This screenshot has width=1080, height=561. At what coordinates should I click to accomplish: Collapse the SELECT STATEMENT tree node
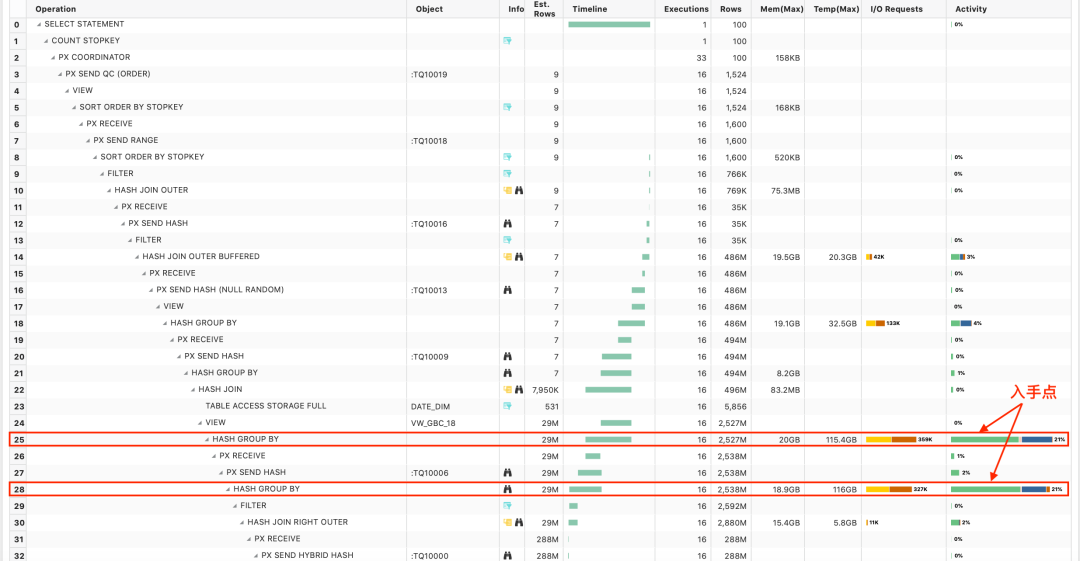click(x=39, y=24)
